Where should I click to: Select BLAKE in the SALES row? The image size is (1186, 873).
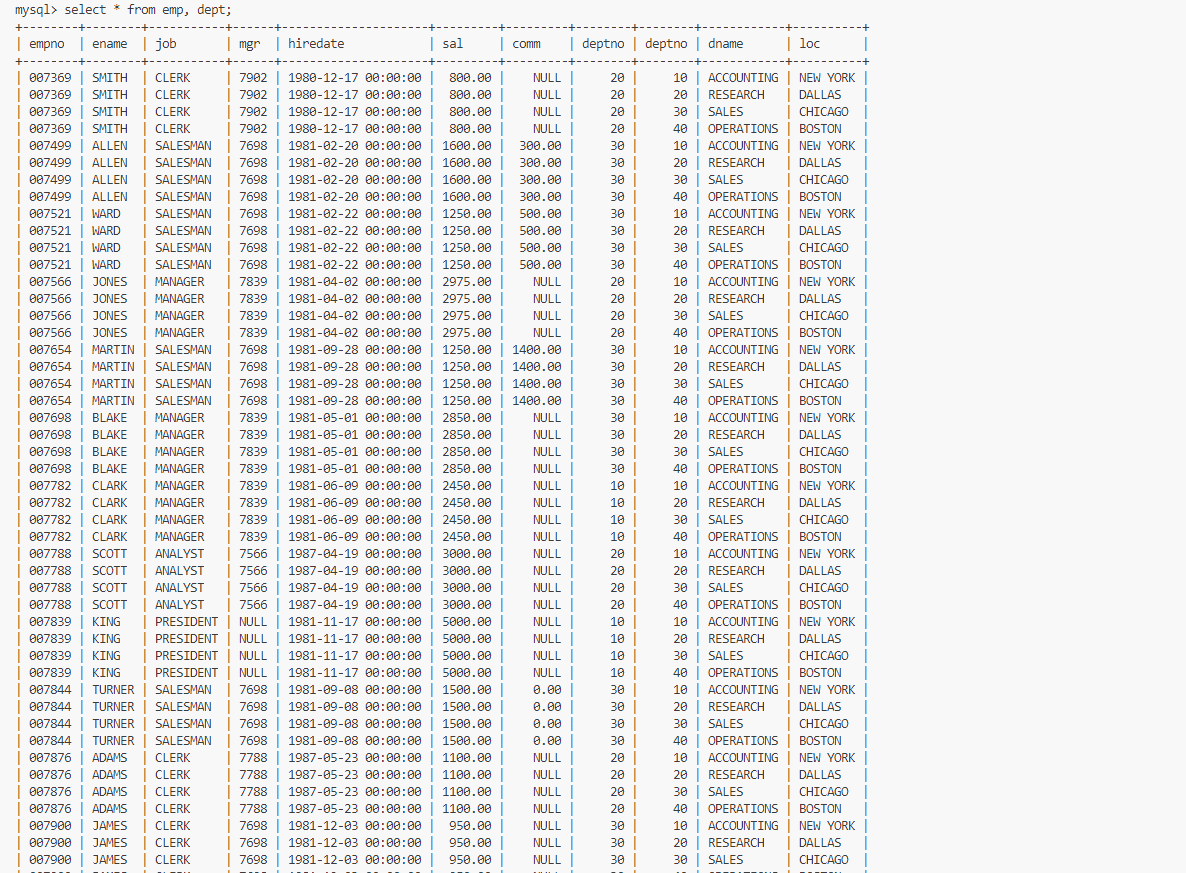coord(110,452)
